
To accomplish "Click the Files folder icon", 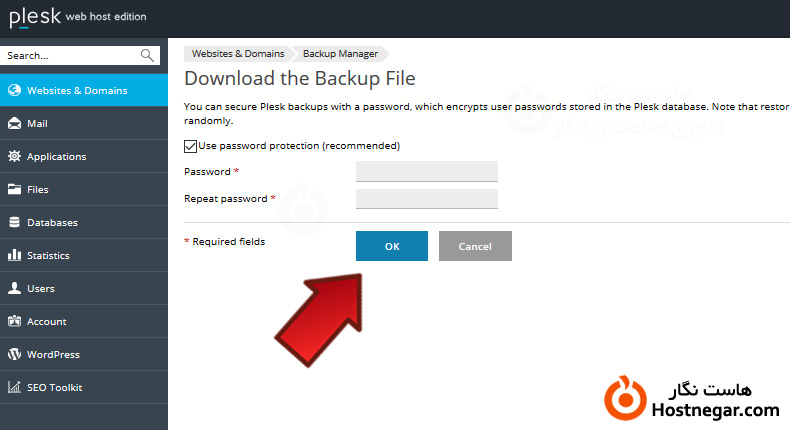I will click(x=14, y=189).
